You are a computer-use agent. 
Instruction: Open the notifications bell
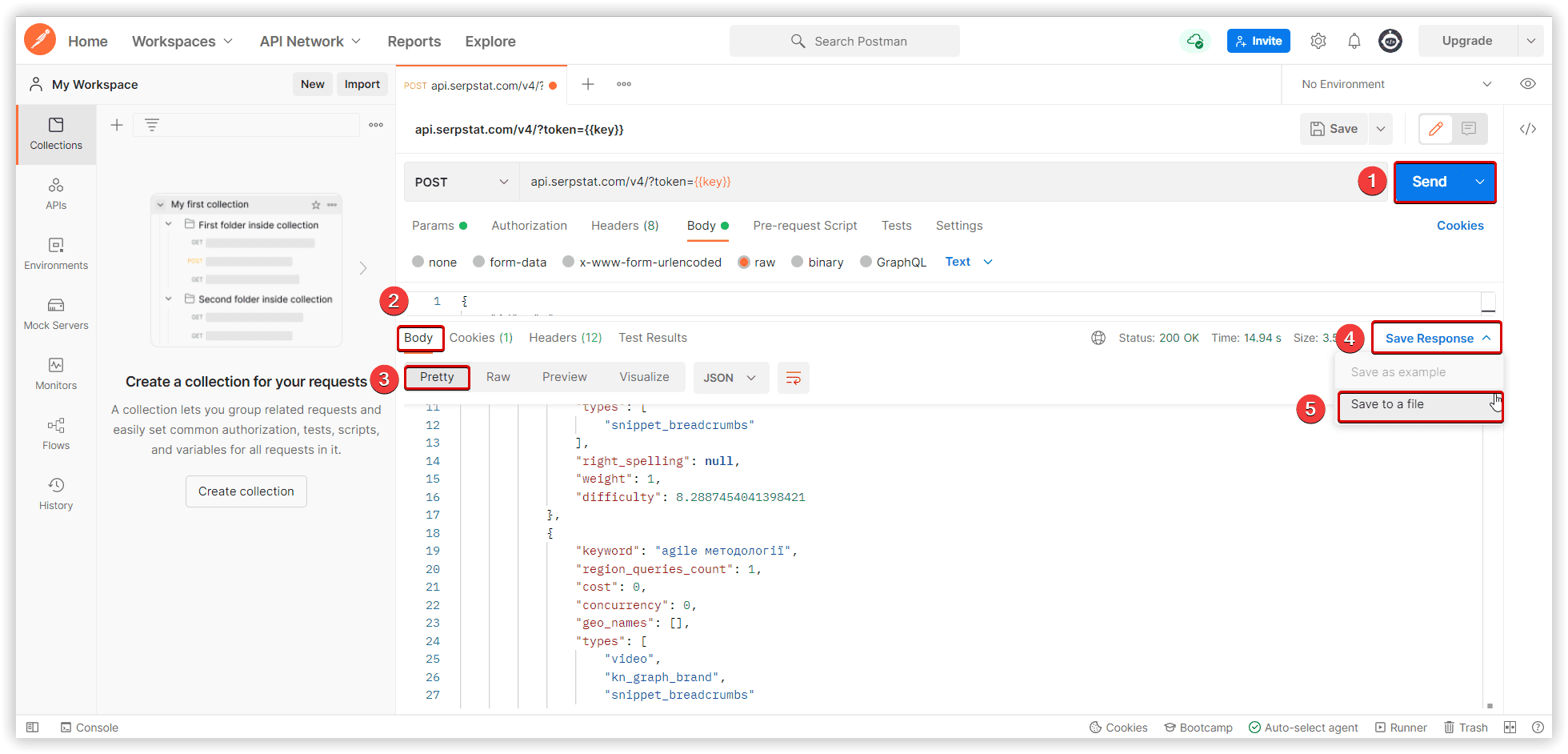pyautogui.click(x=1354, y=41)
